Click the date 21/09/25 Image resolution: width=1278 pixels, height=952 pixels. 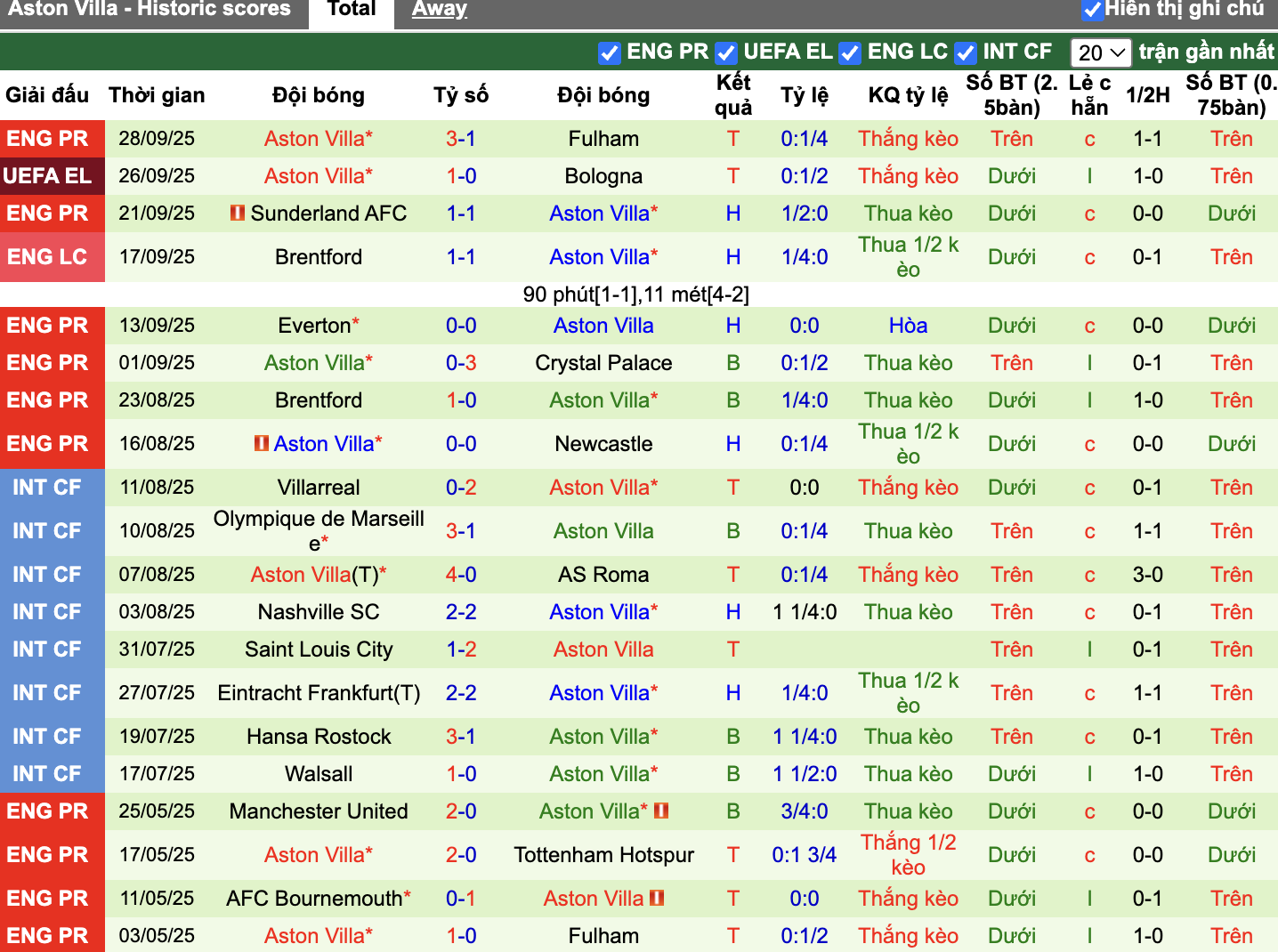[157, 214]
